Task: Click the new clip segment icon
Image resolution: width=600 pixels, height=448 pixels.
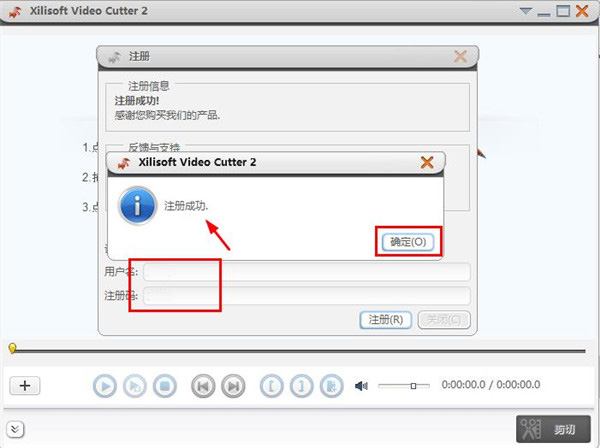Action: 331,386
